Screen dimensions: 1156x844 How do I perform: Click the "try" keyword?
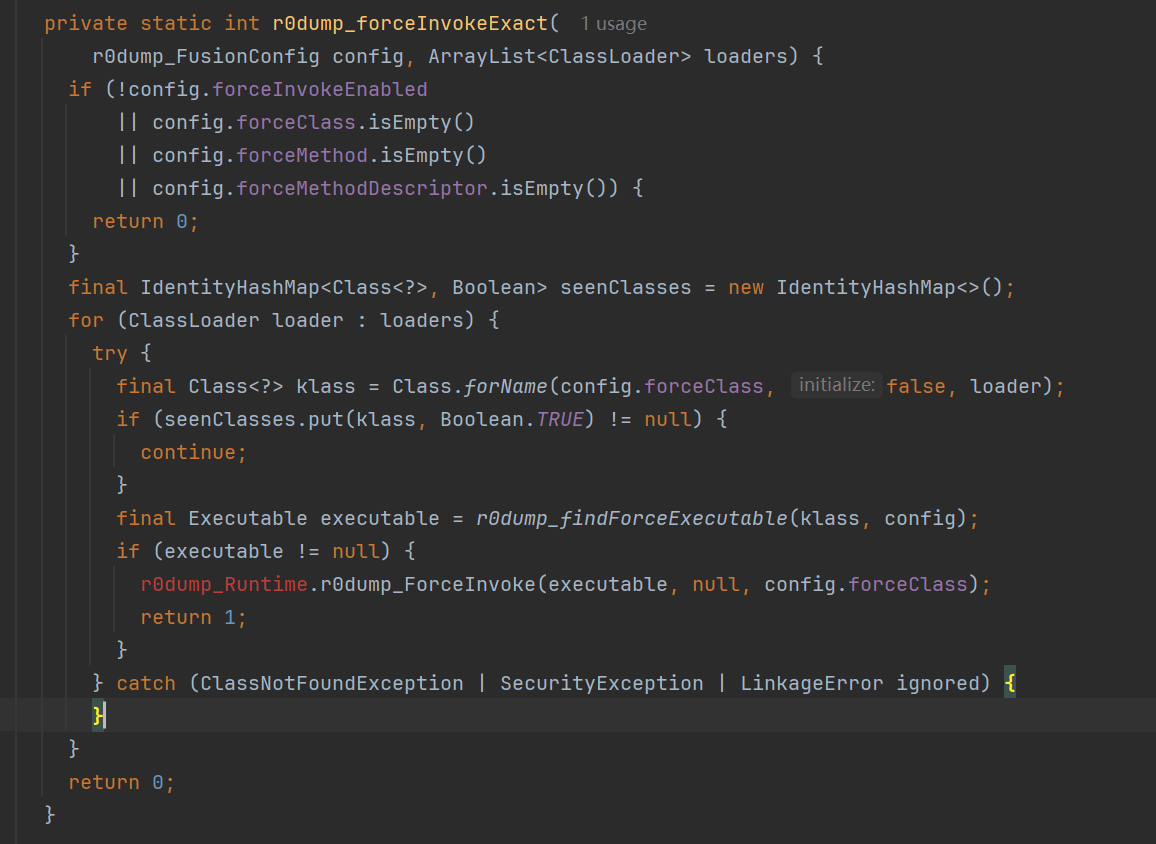(x=110, y=354)
